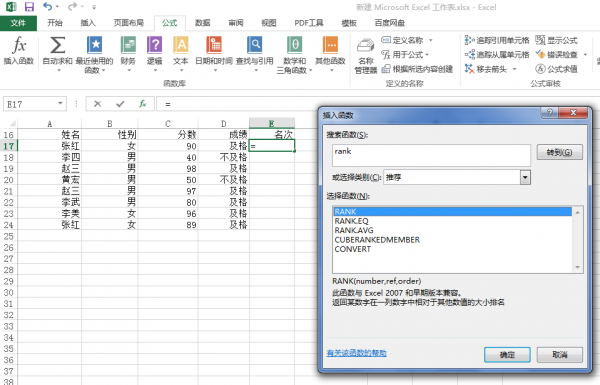Click the cell with name 黄宏
Viewport: 600px width, 385px height.
pos(49,179)
